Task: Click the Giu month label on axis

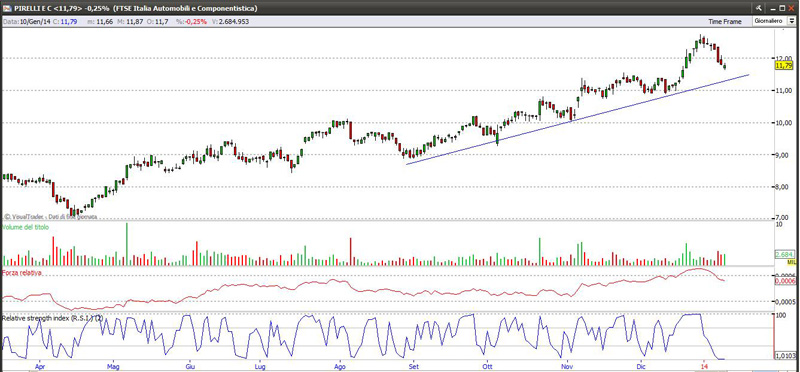Action: point(190,366)
